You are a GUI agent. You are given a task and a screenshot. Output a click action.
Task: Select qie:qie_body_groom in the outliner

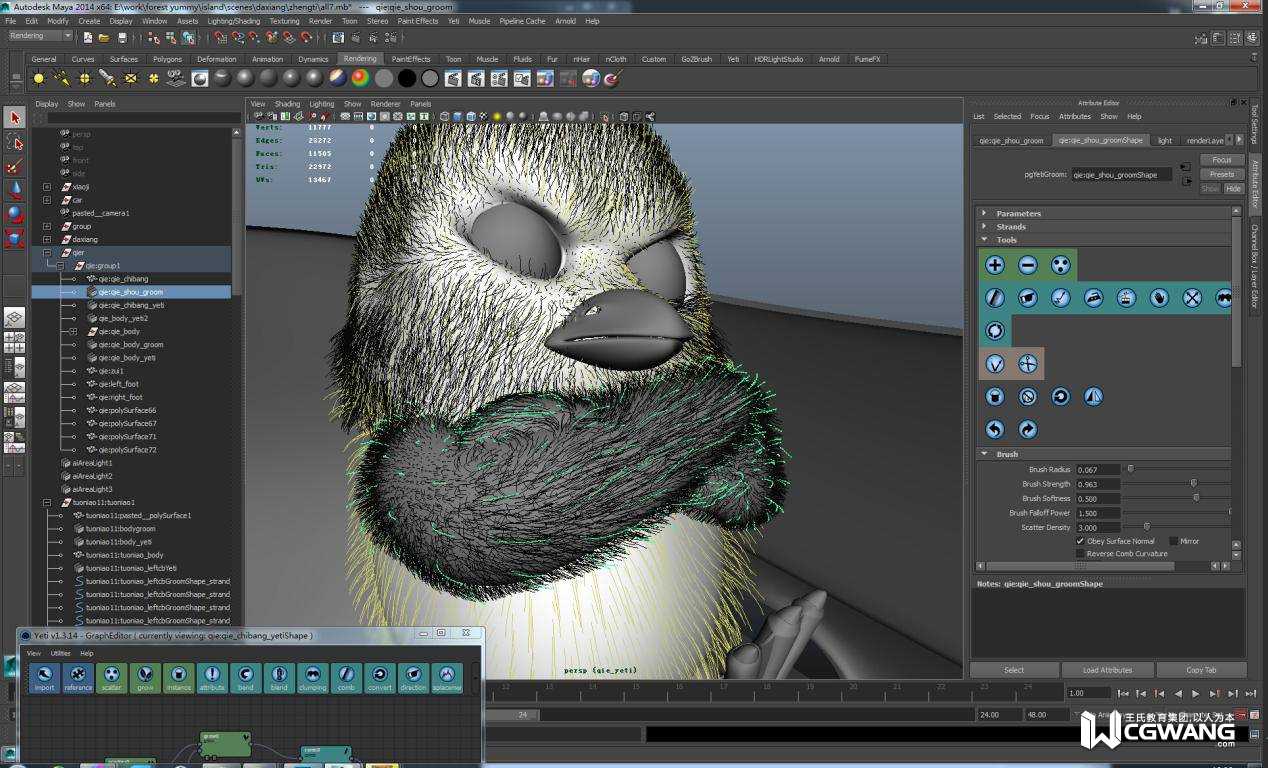[x=130, y=345]
